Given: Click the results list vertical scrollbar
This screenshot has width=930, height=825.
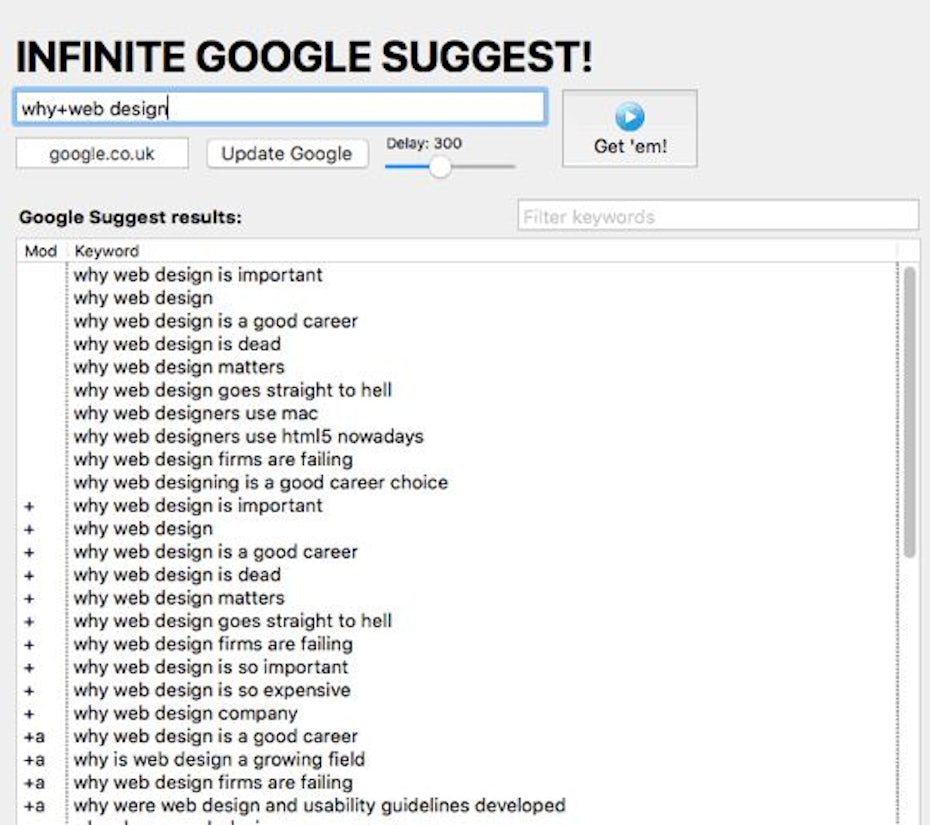Looking at the screenshot, I should pyautogui.click(x=909, y=410).
